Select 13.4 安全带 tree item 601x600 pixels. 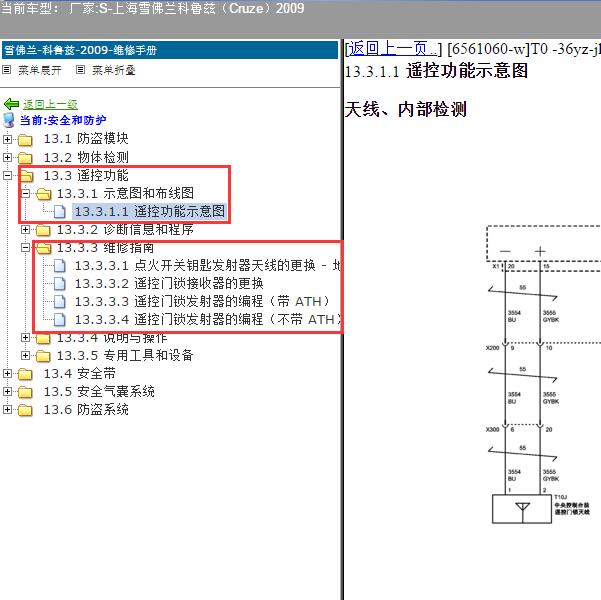(x=79, y=374)
